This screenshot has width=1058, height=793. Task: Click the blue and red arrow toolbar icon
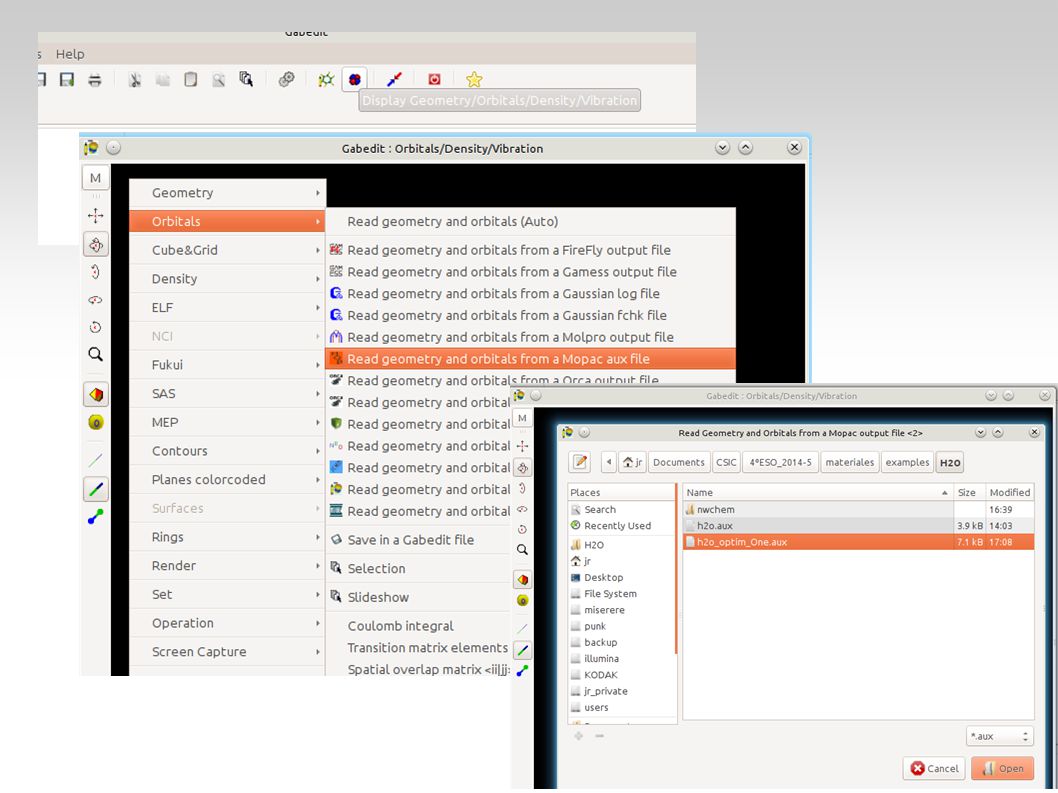pyautogui.click(x=394, y=80)
